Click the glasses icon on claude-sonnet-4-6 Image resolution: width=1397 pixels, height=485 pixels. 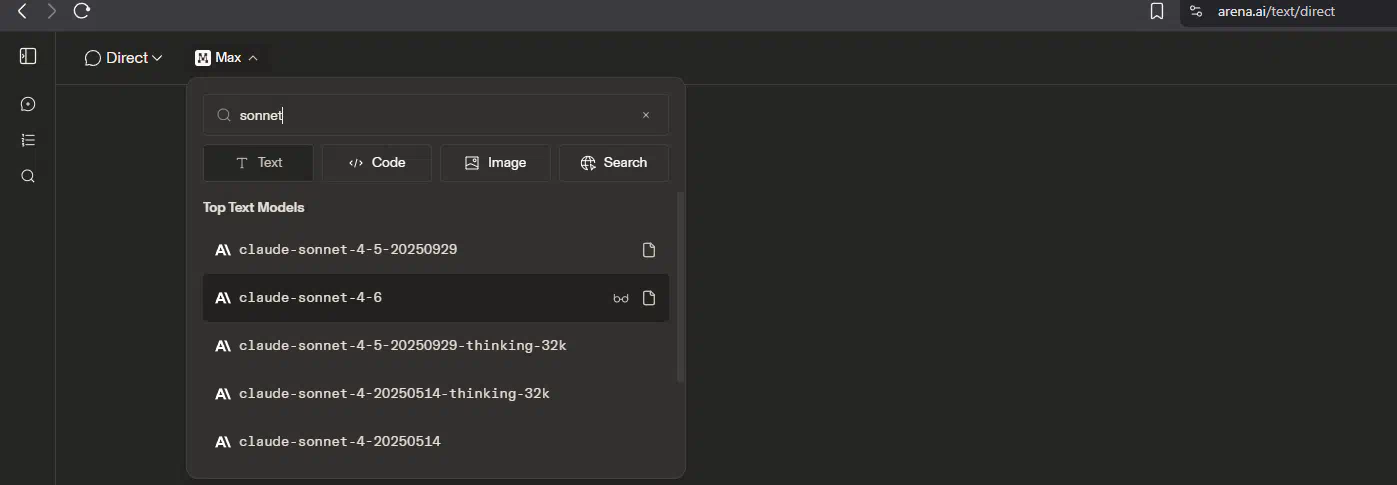[621, 298]
